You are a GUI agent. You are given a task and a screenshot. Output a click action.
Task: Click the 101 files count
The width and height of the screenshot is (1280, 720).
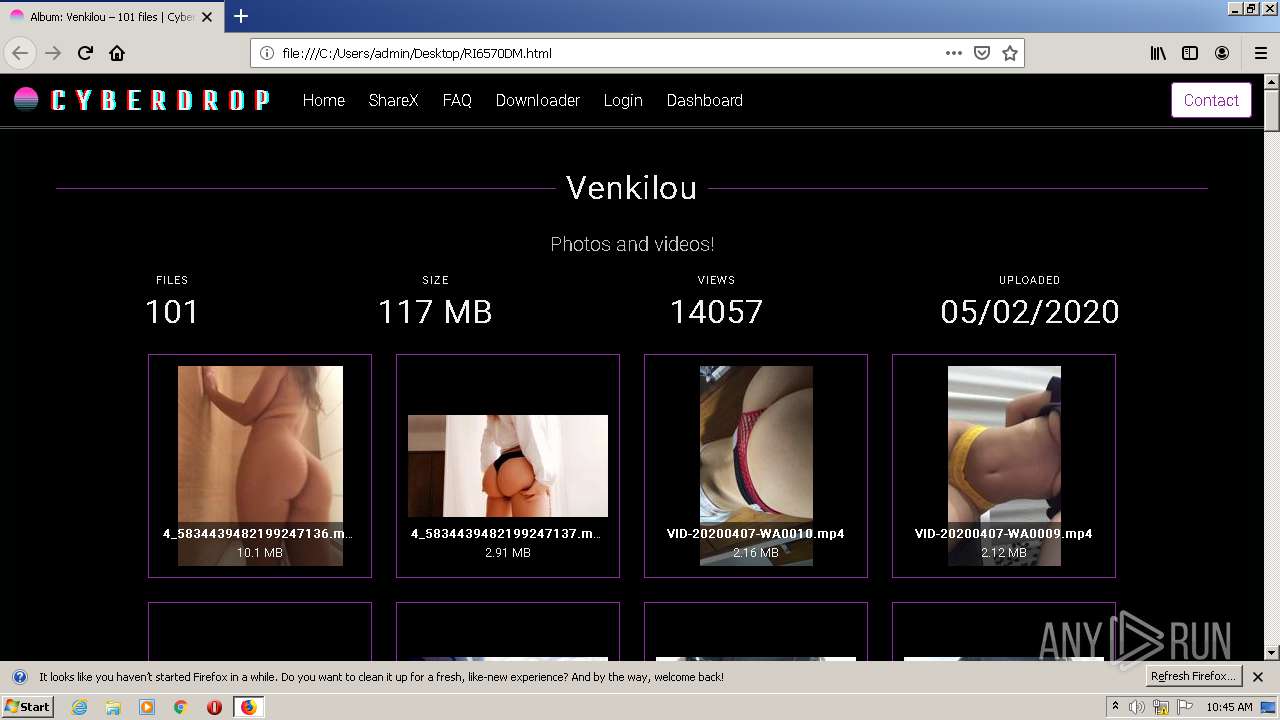click(172, 312)
